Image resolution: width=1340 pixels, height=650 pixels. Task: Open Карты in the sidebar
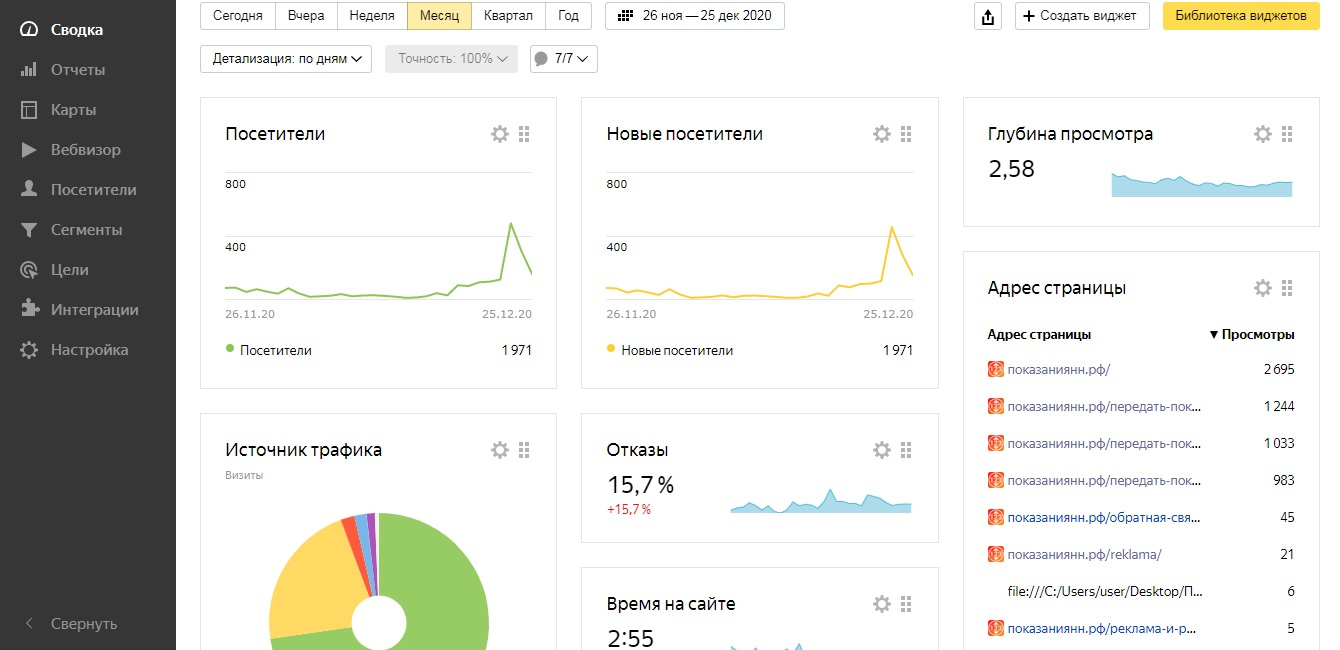point(73,110)
